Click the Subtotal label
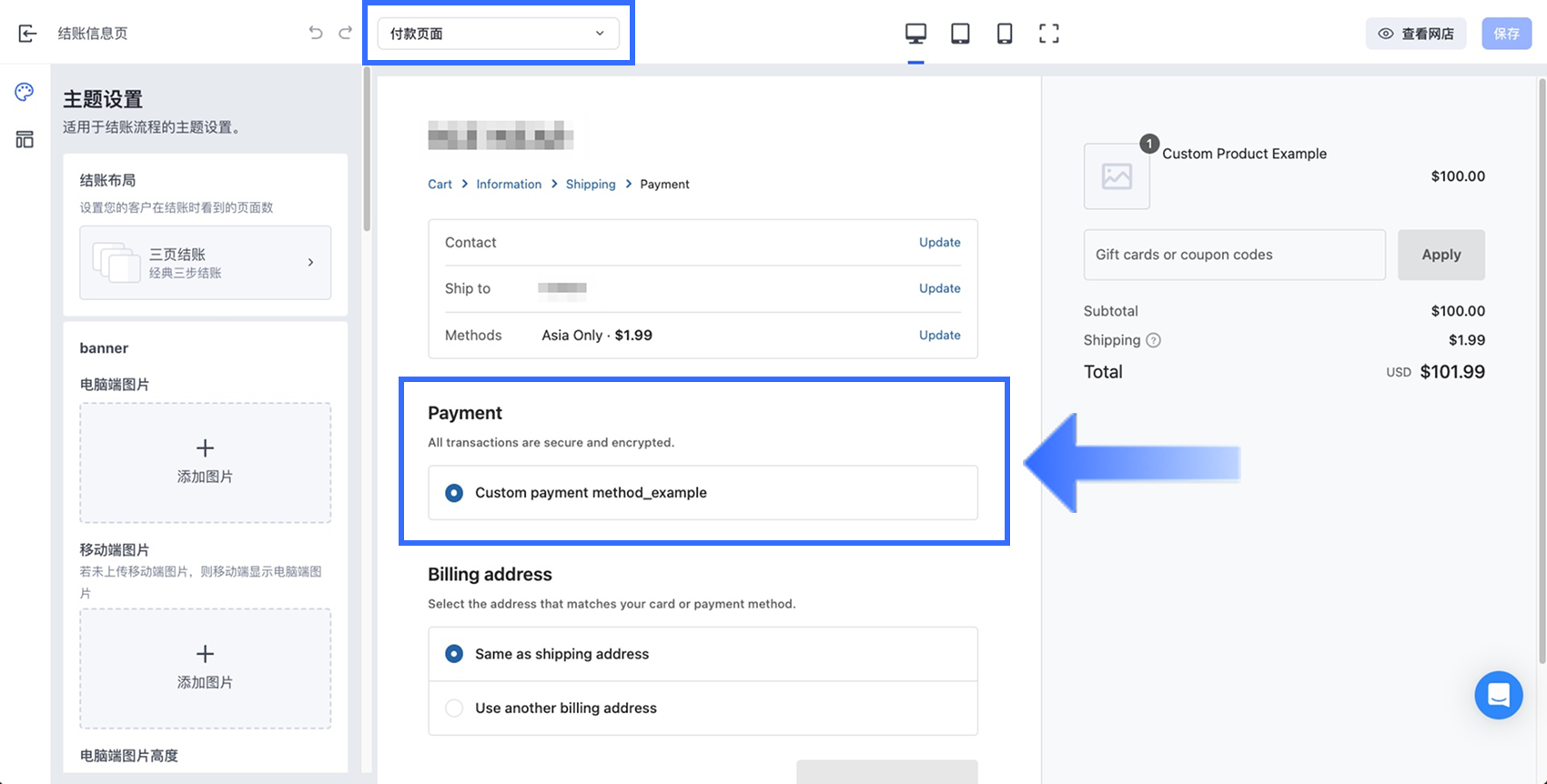The image size is (1547, 784). click(1110, 311)
